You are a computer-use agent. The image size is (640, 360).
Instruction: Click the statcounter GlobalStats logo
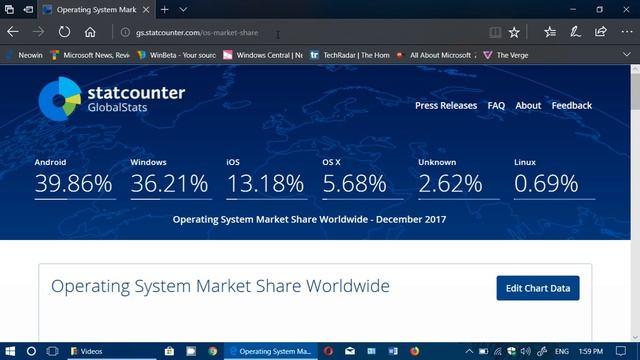coord(112,99)
